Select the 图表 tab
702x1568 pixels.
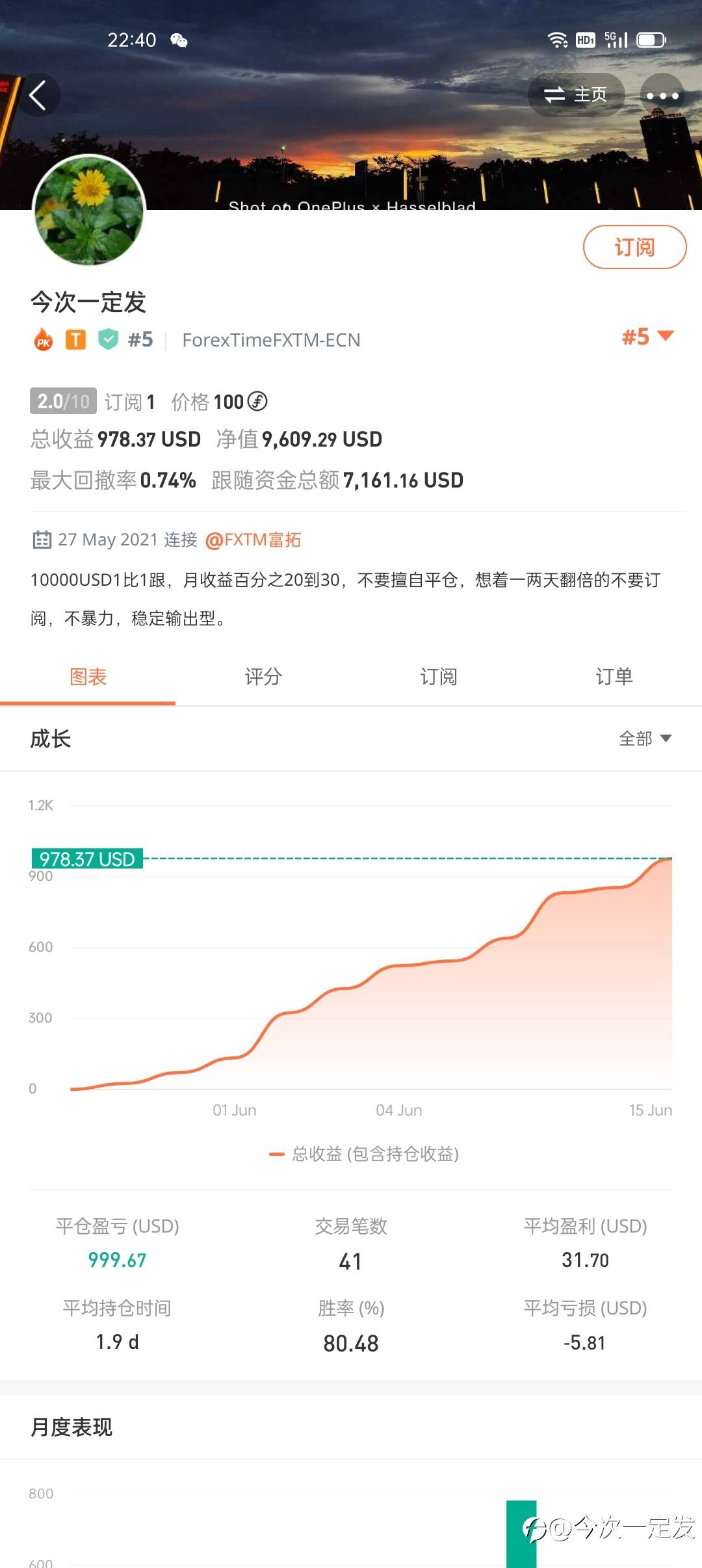[x=88, y=677]
